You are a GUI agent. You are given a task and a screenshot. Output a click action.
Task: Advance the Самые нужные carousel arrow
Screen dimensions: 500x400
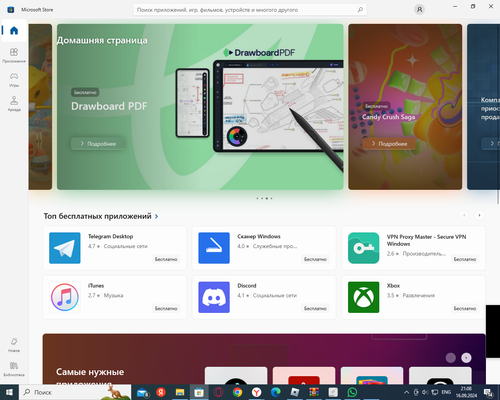466,358
